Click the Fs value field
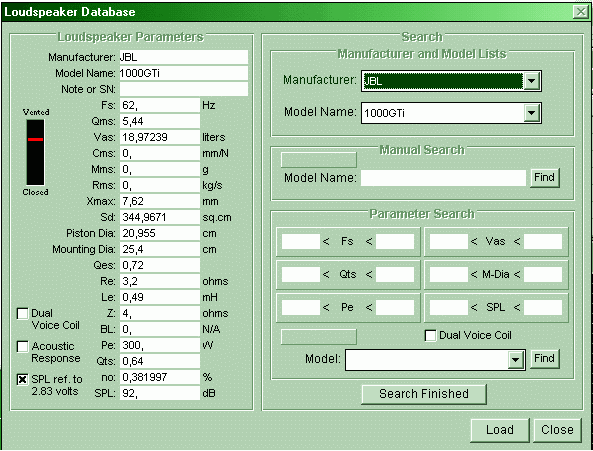 pos(160,105)
